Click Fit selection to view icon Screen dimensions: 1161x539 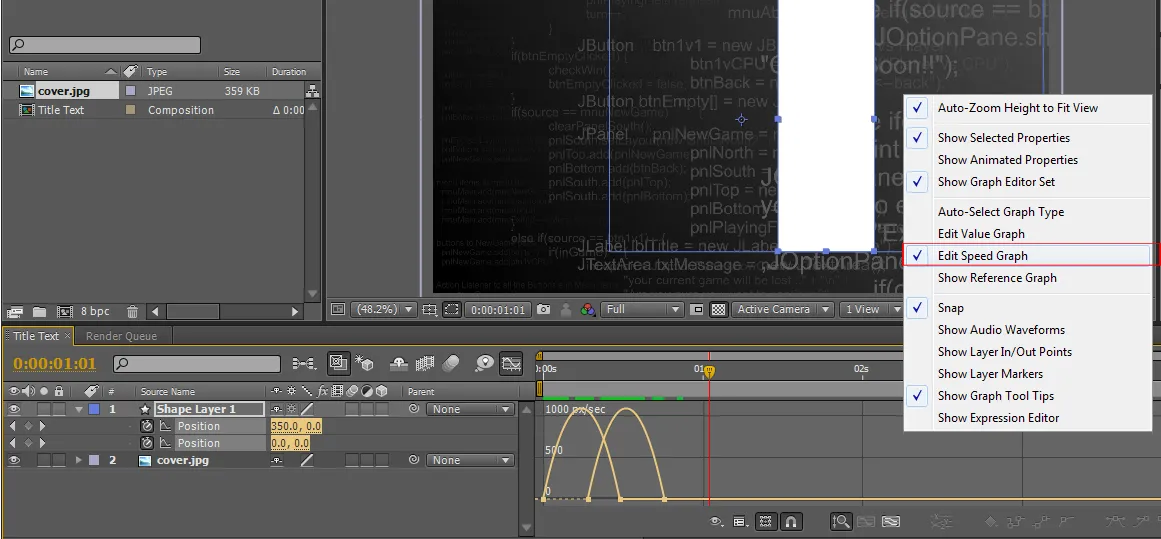coord(866,522)
